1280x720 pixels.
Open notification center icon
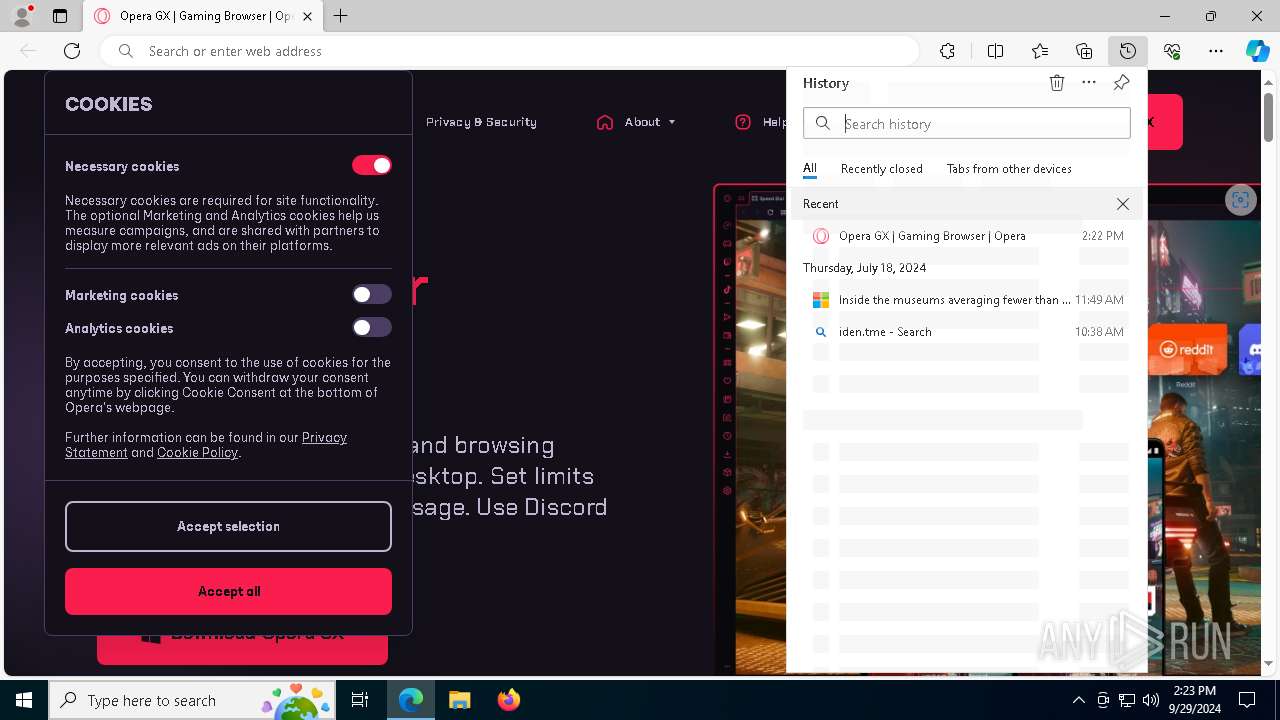(x=1247, y=700)
